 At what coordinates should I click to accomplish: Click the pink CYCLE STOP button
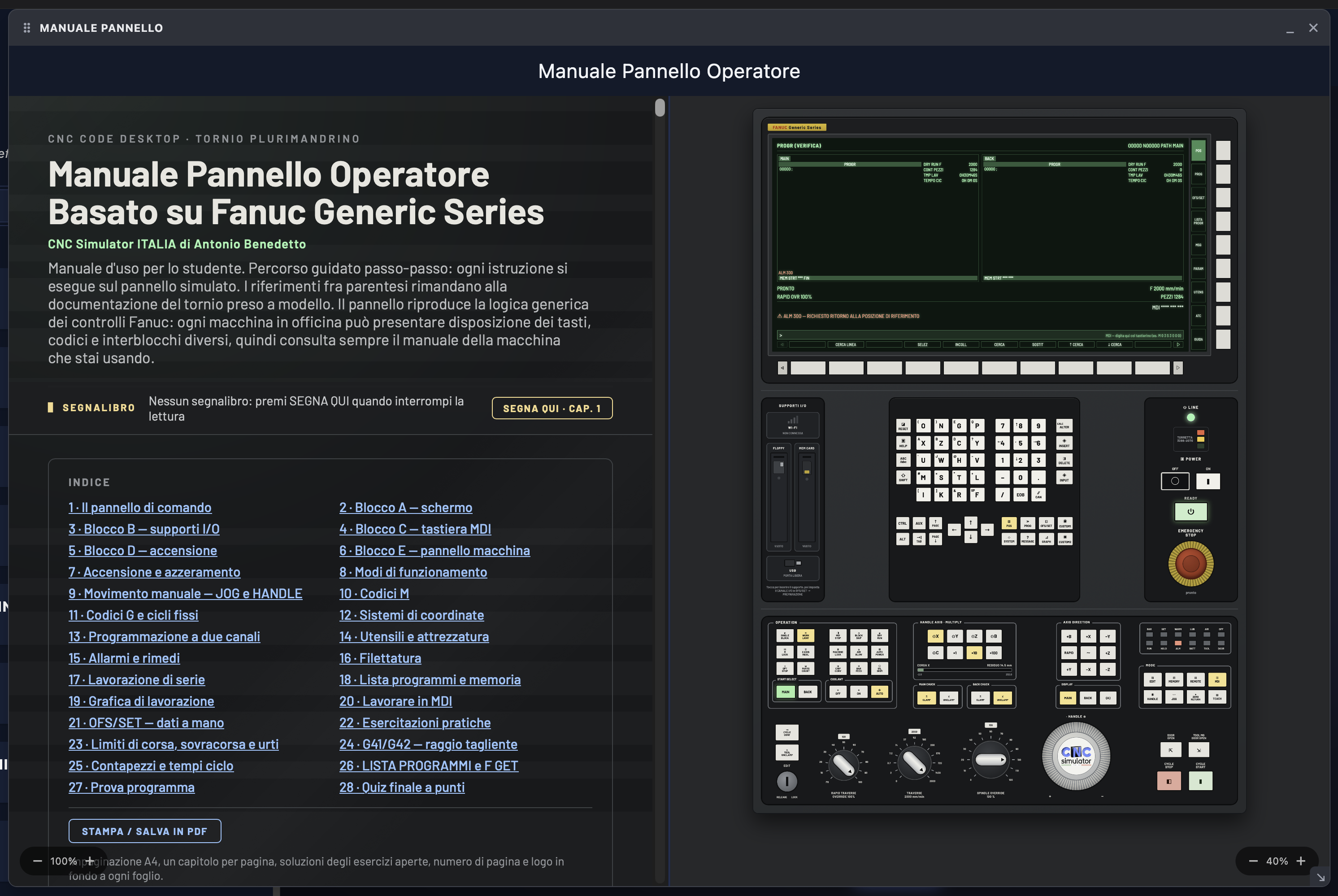(x=1169, y=781)
